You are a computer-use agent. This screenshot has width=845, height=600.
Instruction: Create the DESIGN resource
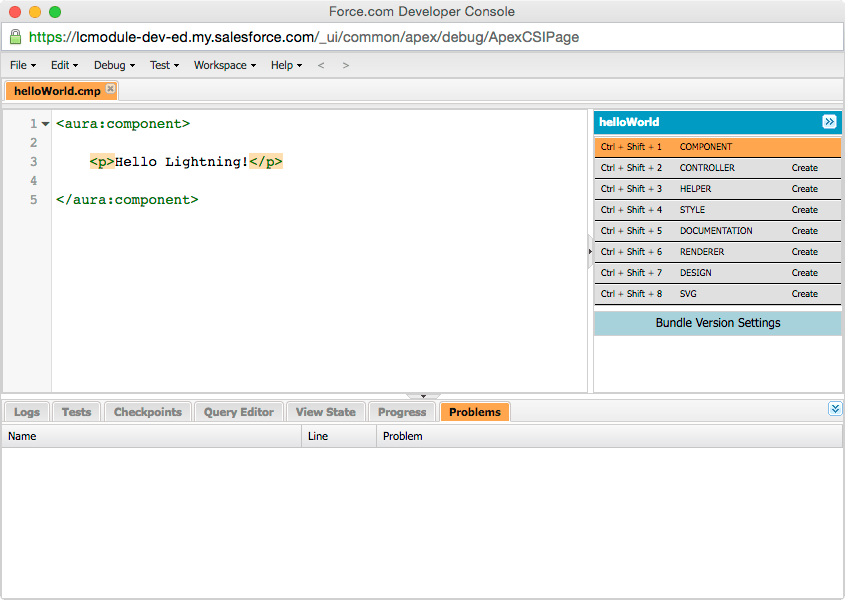pos(805,273)
